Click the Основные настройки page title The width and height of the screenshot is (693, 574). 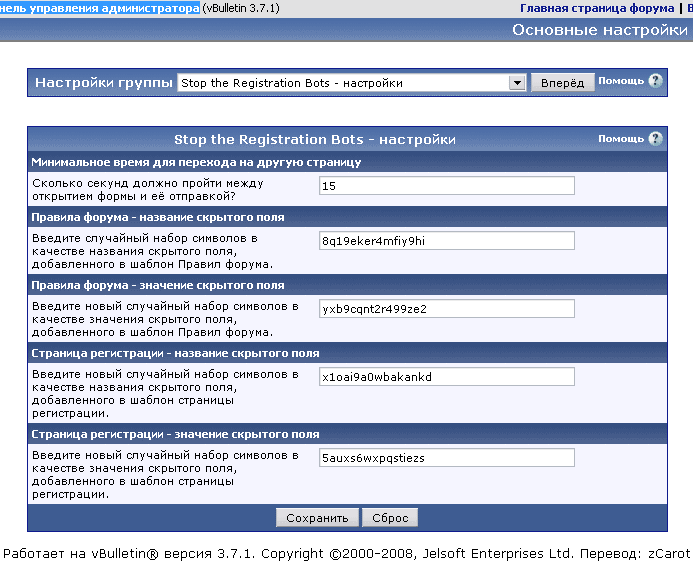coord(600,30)
